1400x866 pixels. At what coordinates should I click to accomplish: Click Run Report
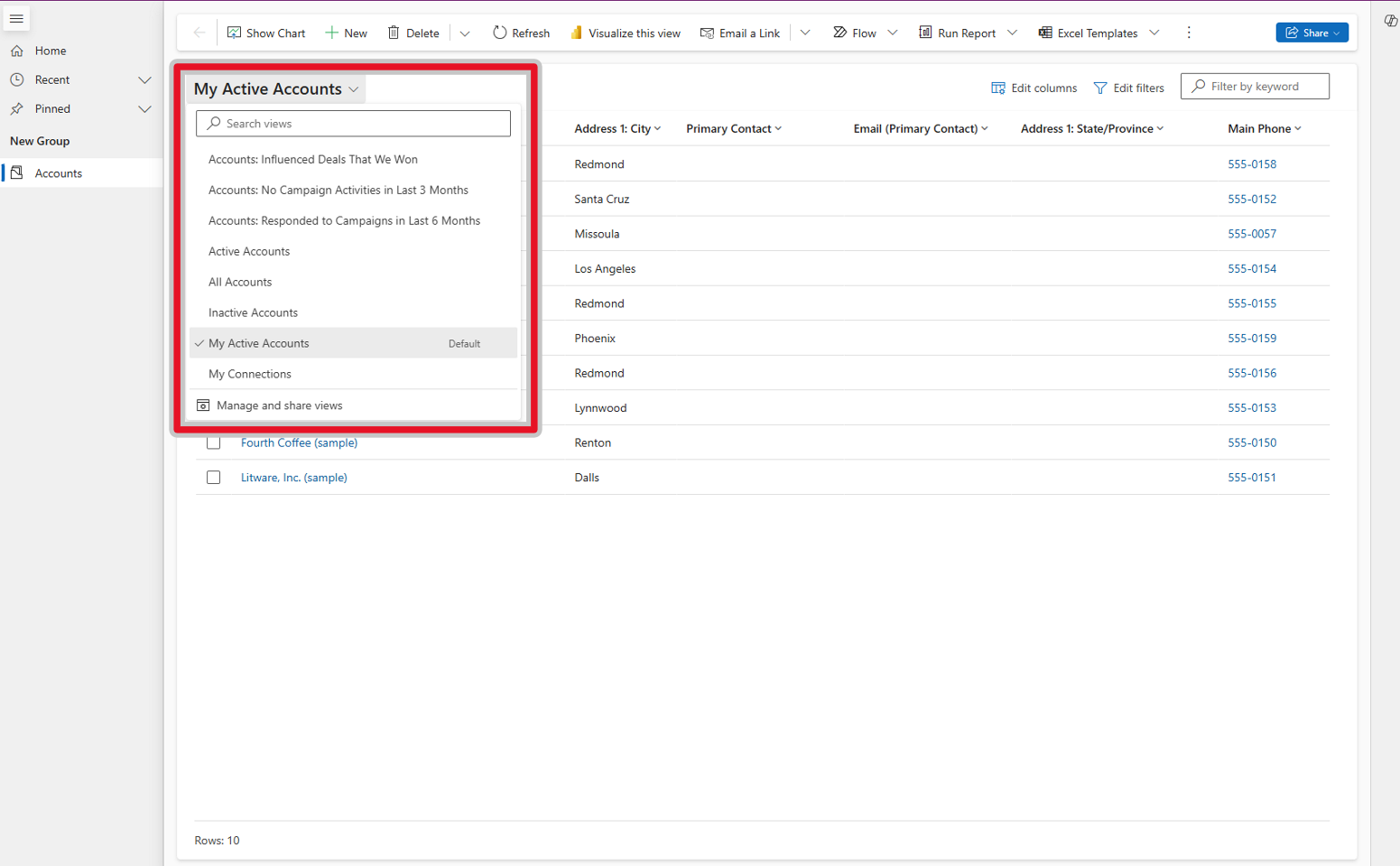click(957, 33)
